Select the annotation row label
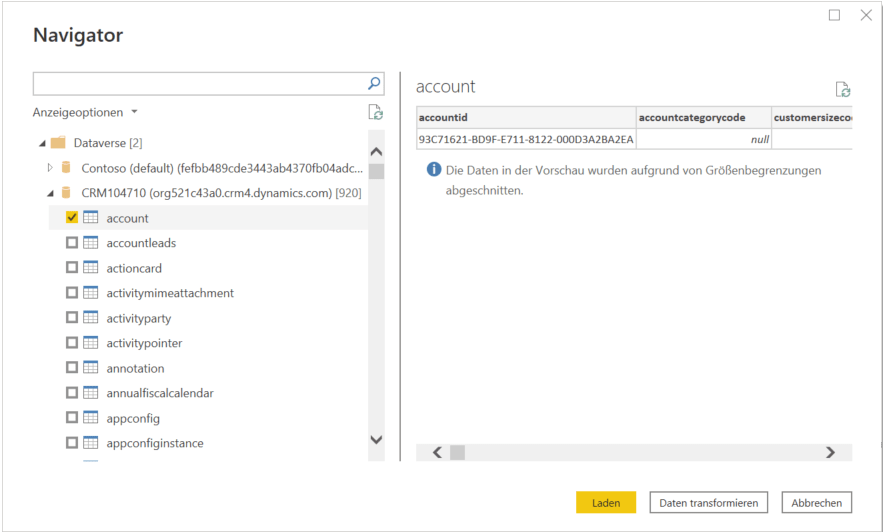The height and width of the screenshot is (532, 883). coord(135,368)
